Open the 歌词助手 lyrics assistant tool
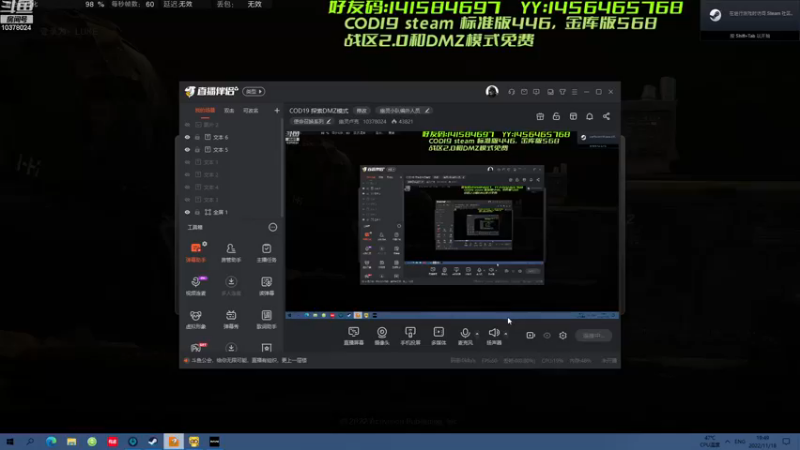The image size is (800, 450). coord(266,319)
